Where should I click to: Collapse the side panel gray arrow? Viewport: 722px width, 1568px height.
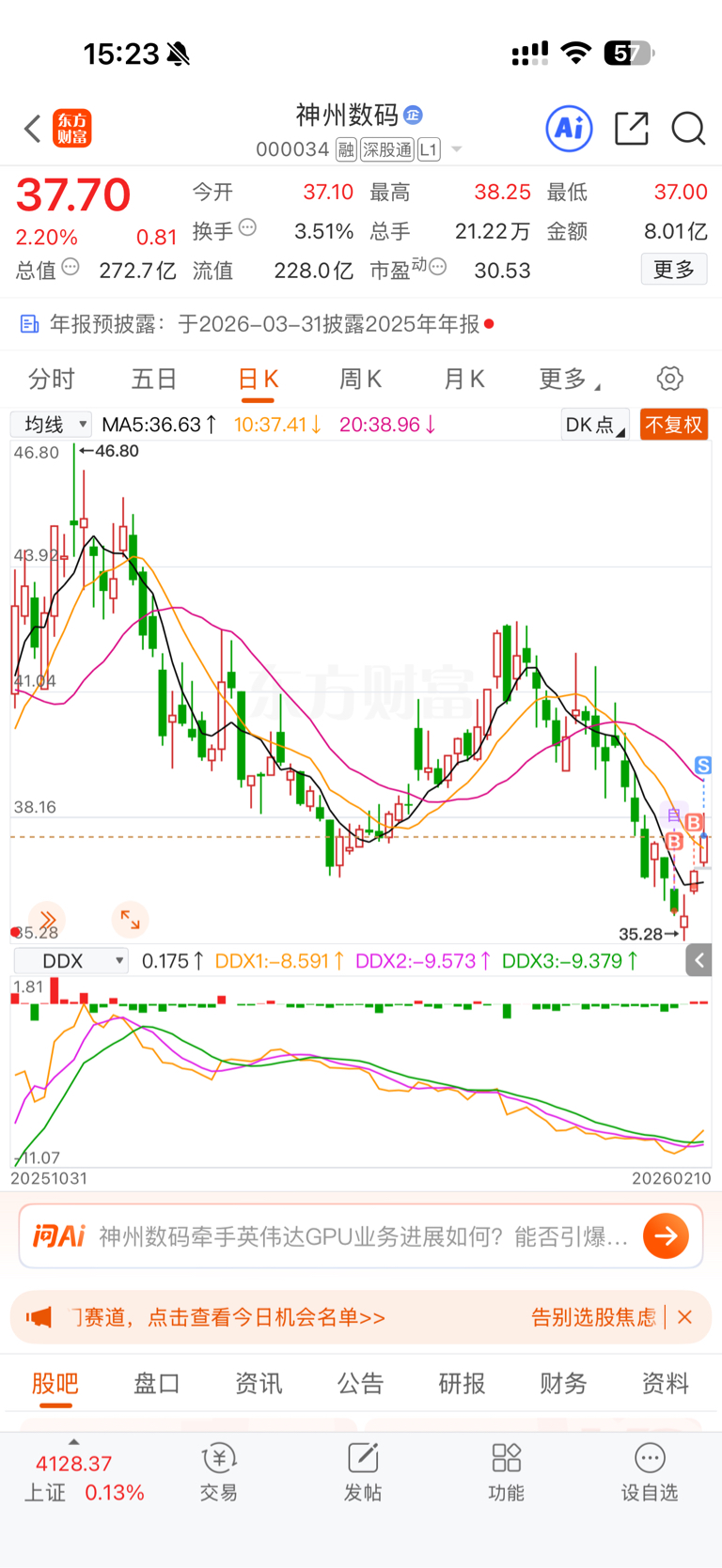tap(698, 960)
